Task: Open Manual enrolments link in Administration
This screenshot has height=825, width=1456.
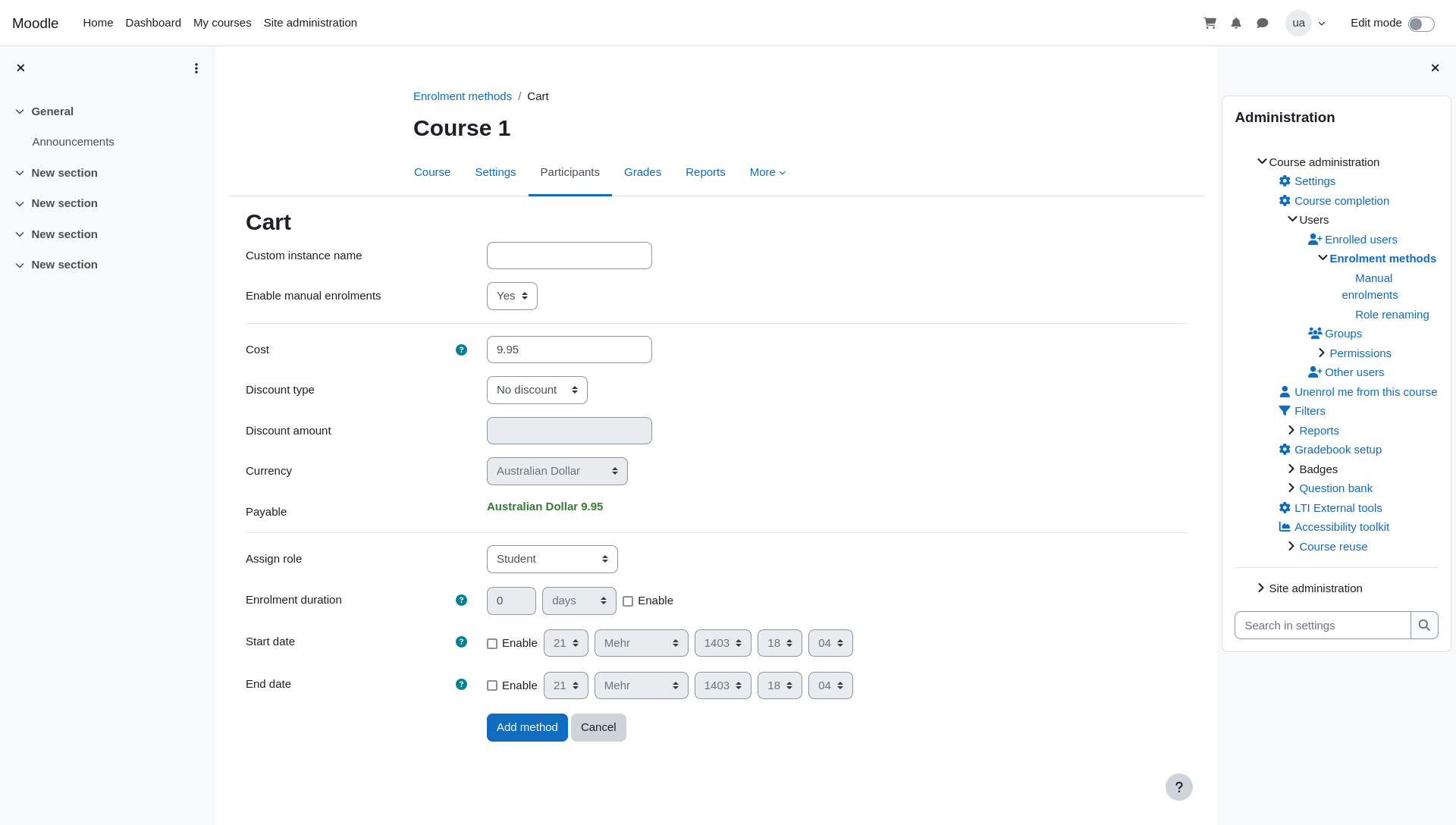Action: tap(1370, 287)
